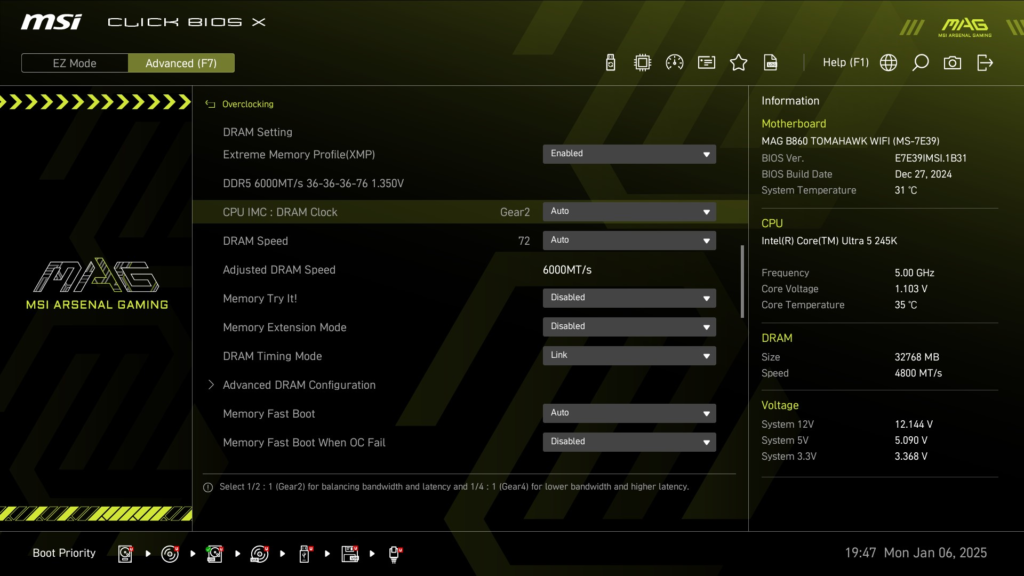
Task: Go back via the Overclocking breadcrumb
Action: coord(249,103)
